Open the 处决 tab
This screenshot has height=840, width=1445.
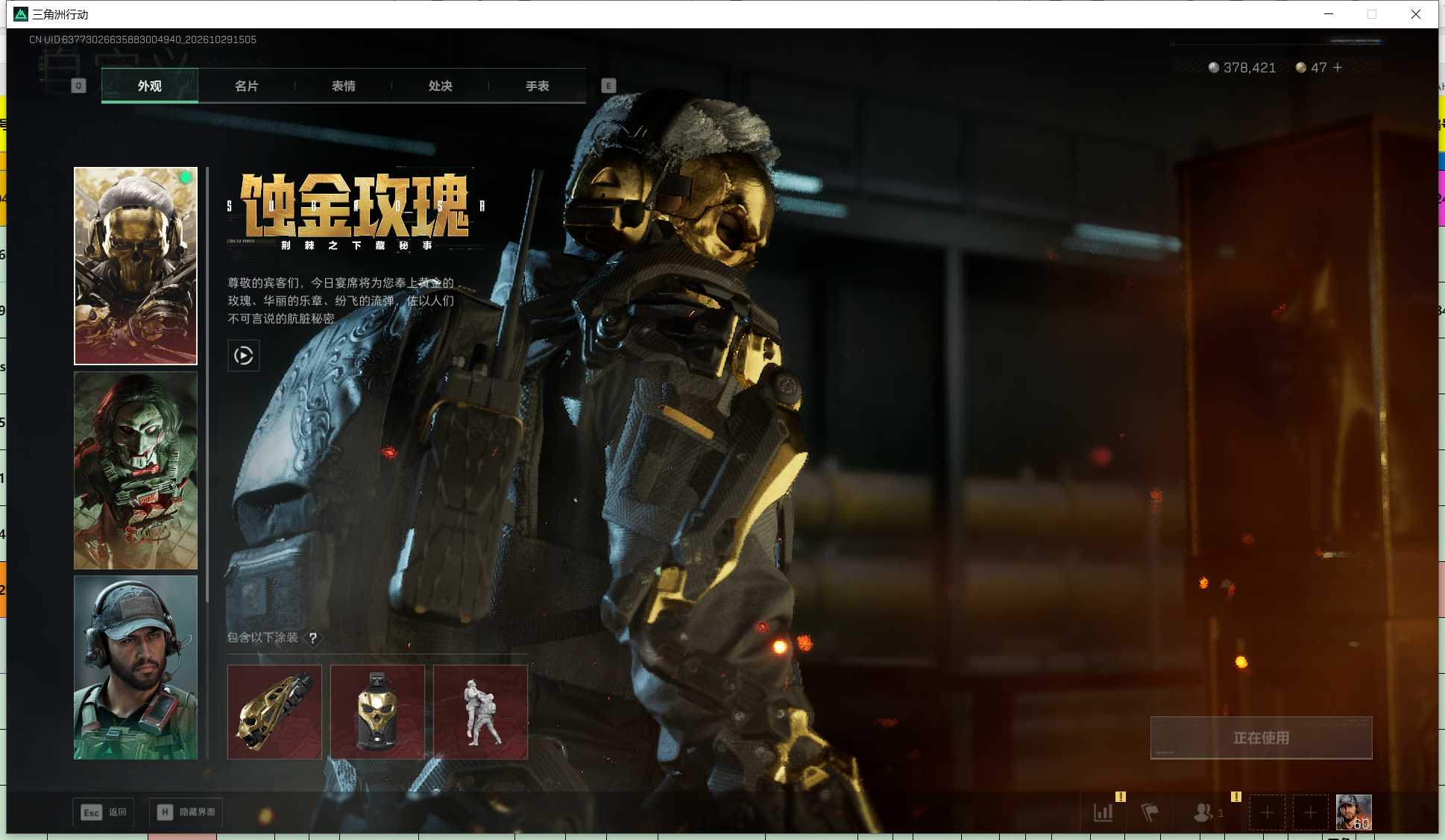coord(440,86)
